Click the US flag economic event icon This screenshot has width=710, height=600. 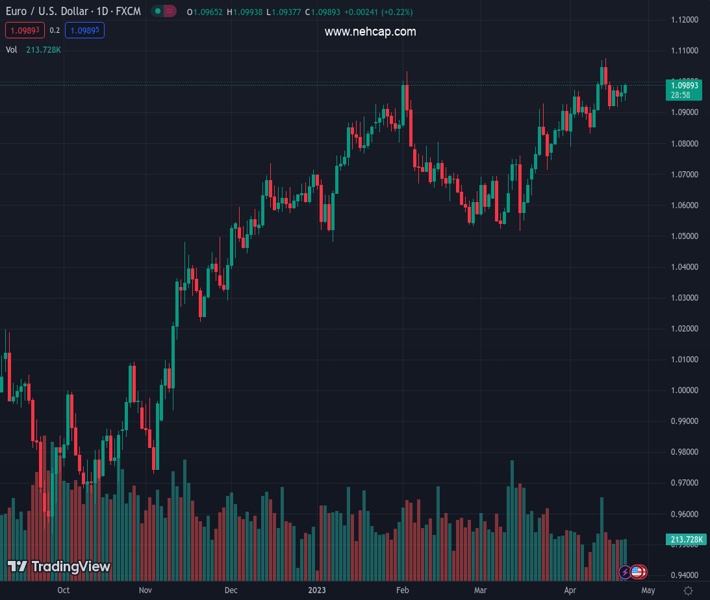639,572
